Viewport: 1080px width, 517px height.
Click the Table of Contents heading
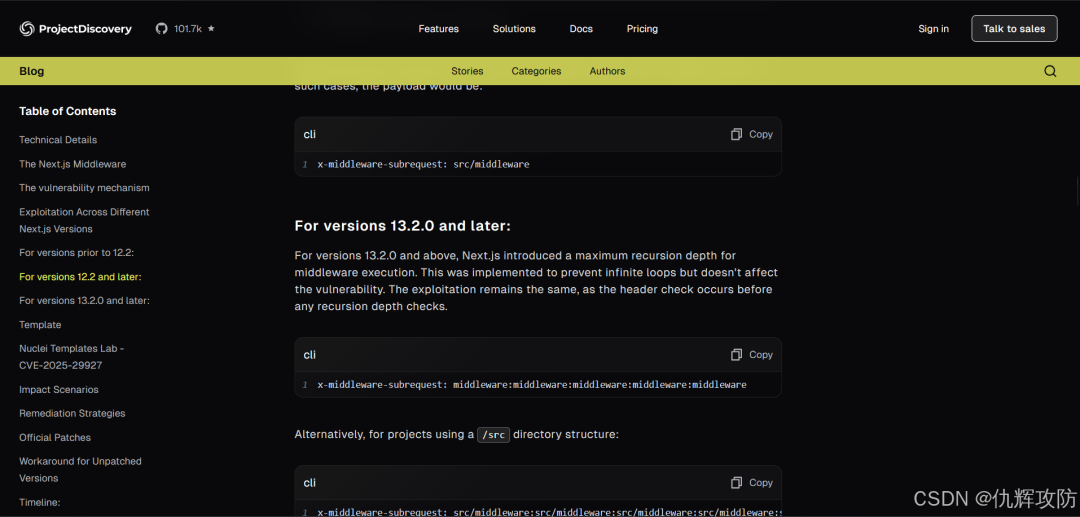tap(68, 112)
